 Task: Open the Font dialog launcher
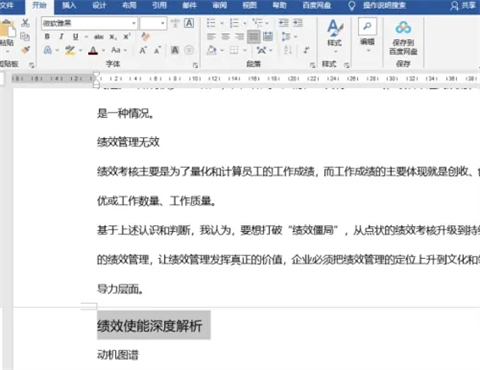[195, 65]
